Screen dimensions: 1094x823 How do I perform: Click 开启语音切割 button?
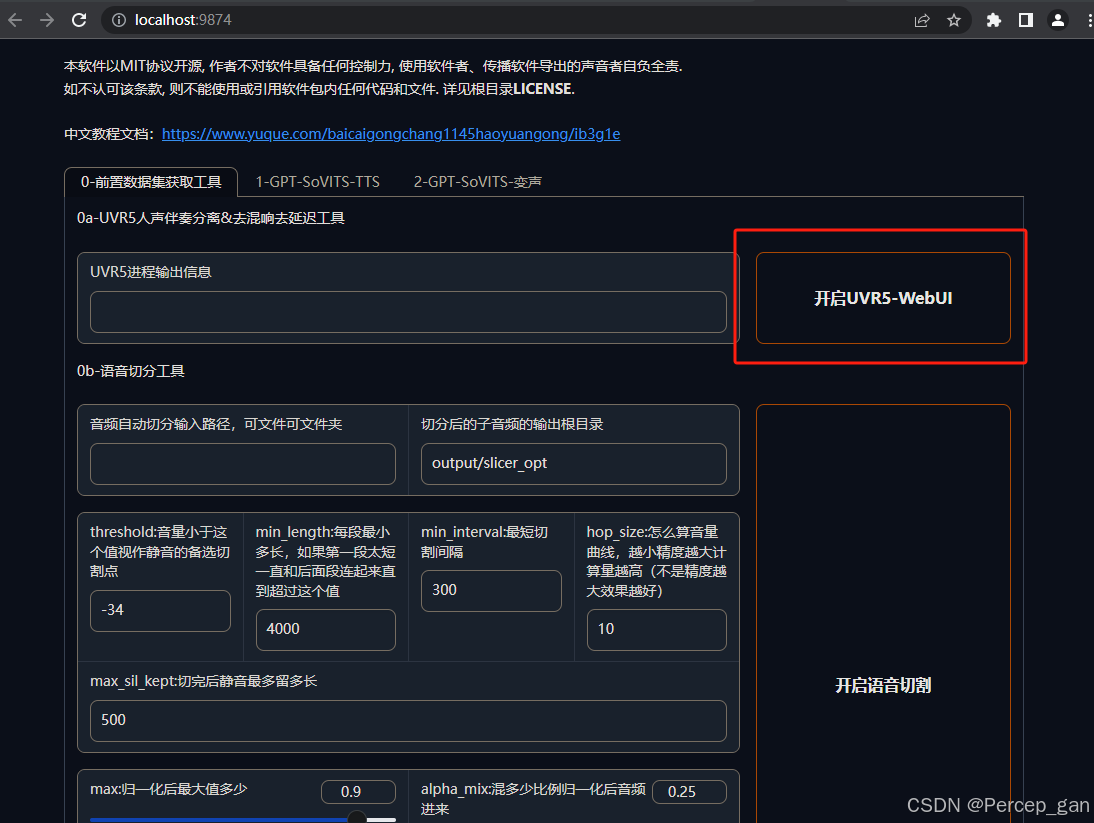click(883, 614)
